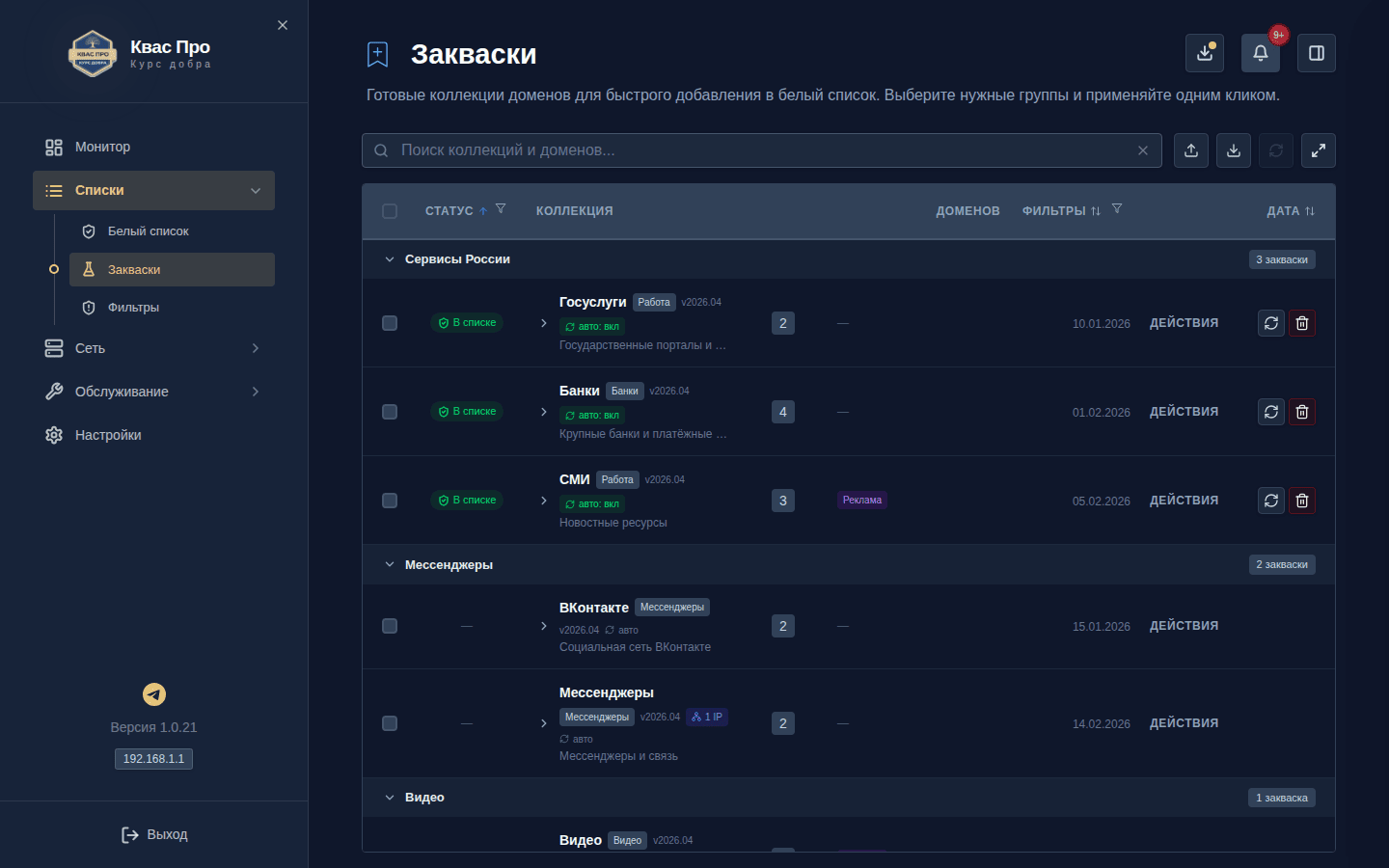Select the Закваски menu item
The height and width of the screenshot is (868, 1389).
click(172, 270)
